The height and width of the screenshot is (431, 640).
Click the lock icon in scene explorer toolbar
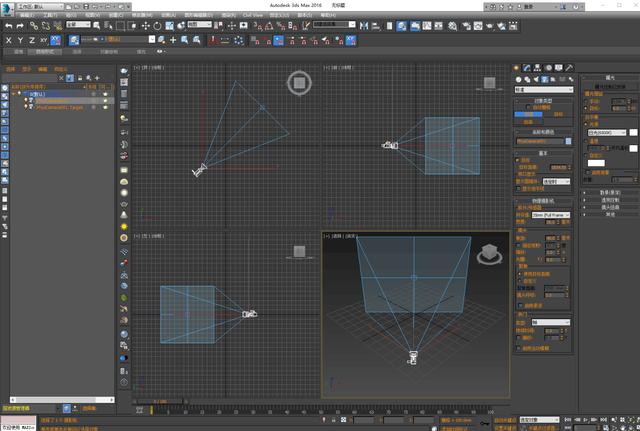pyautogui.click(x=80, y=78)
